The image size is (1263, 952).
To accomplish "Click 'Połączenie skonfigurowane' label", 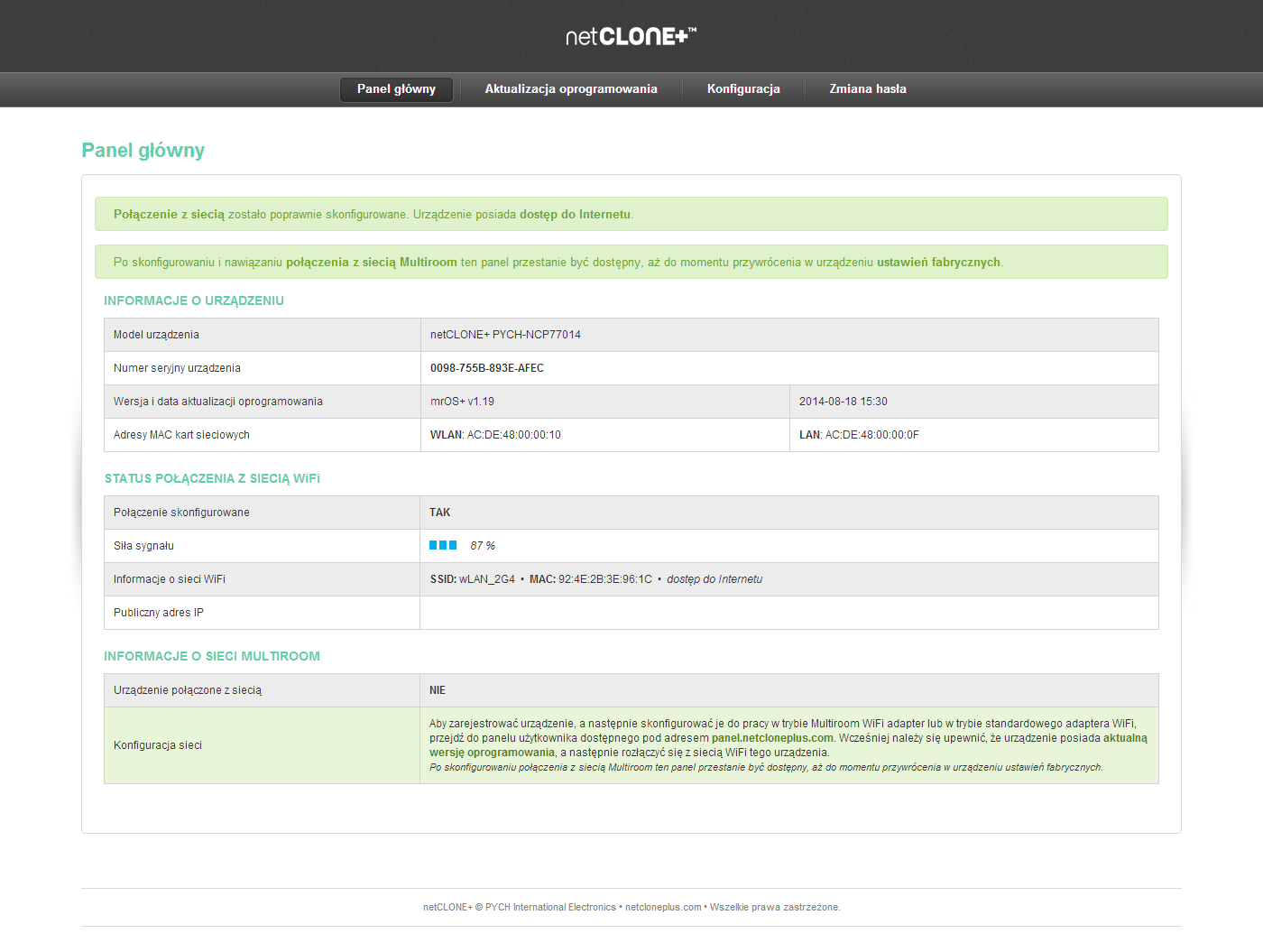I will pos(181,513).
